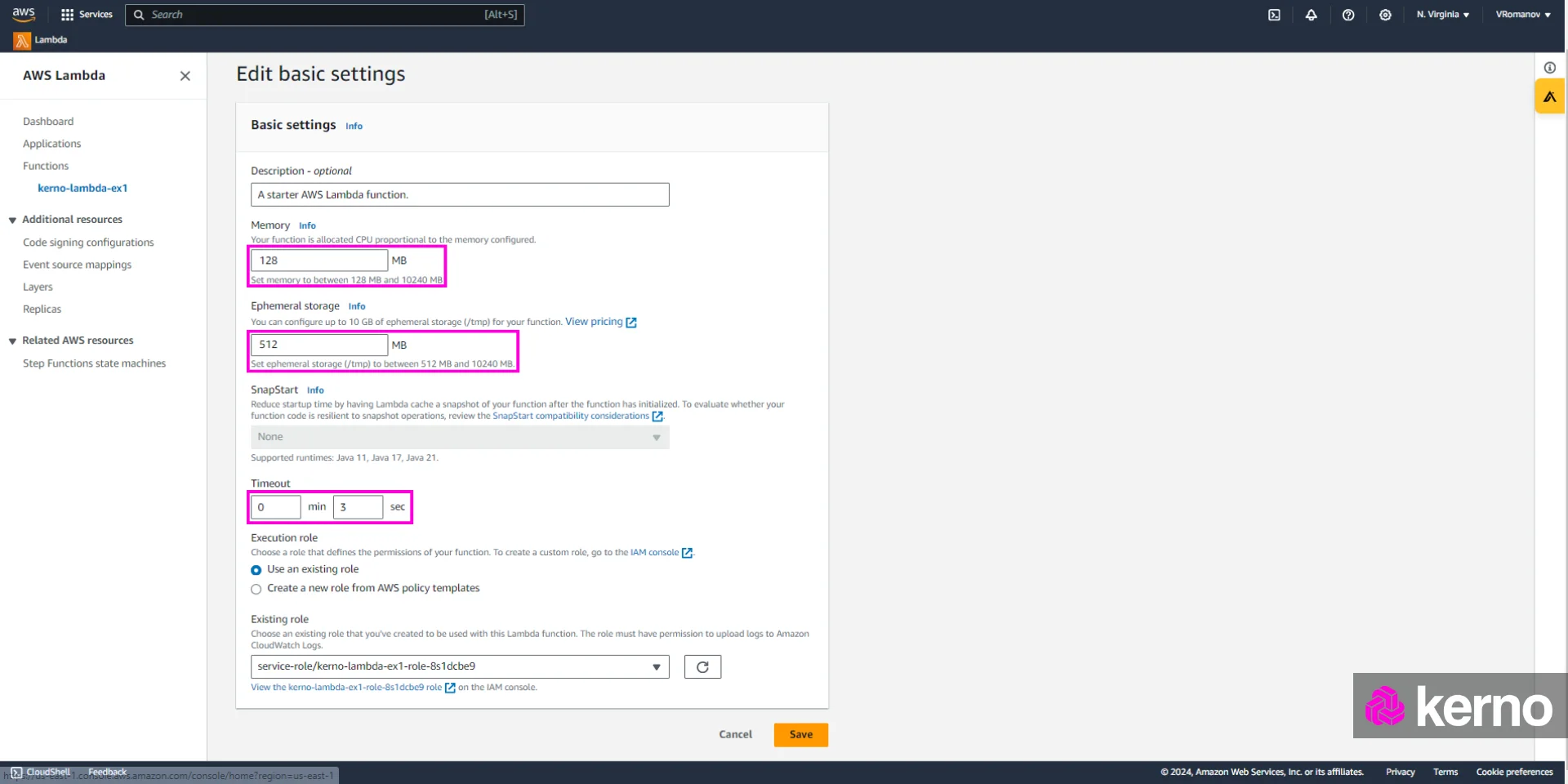Click the Timeout minutes field
The width and height of the screenshot is (1568, 784).
pos(276,507)
